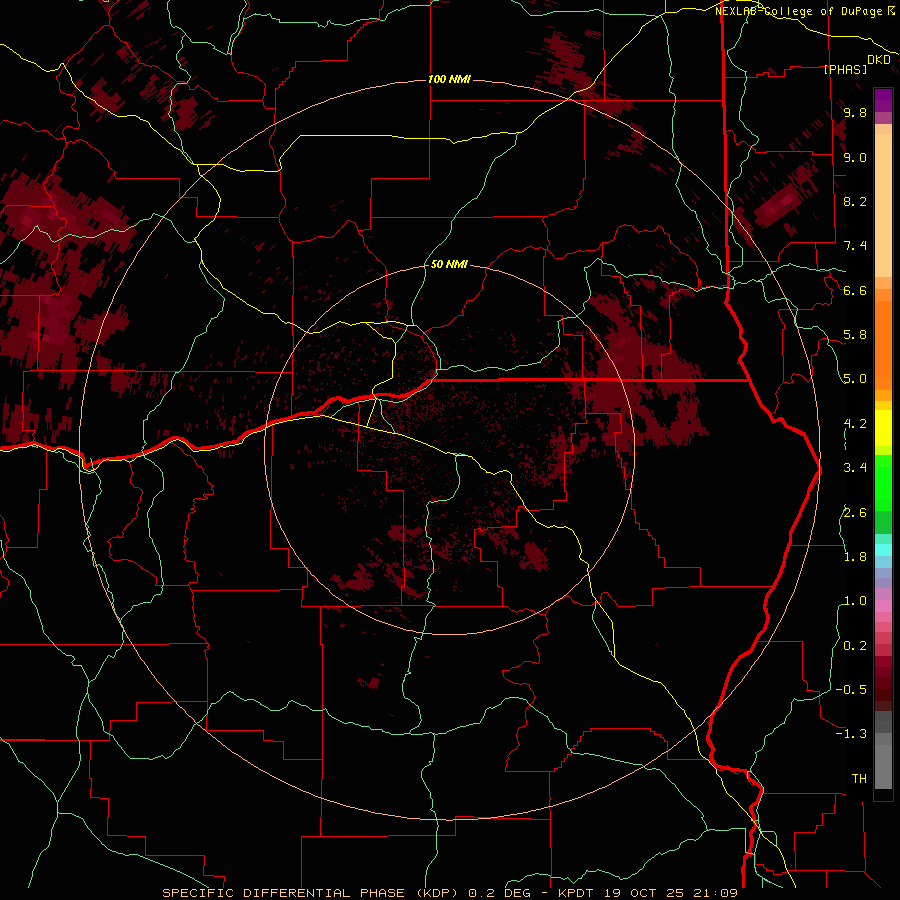
Task: Select the [PHAS] legend label
Action: (x=845, y=70)
